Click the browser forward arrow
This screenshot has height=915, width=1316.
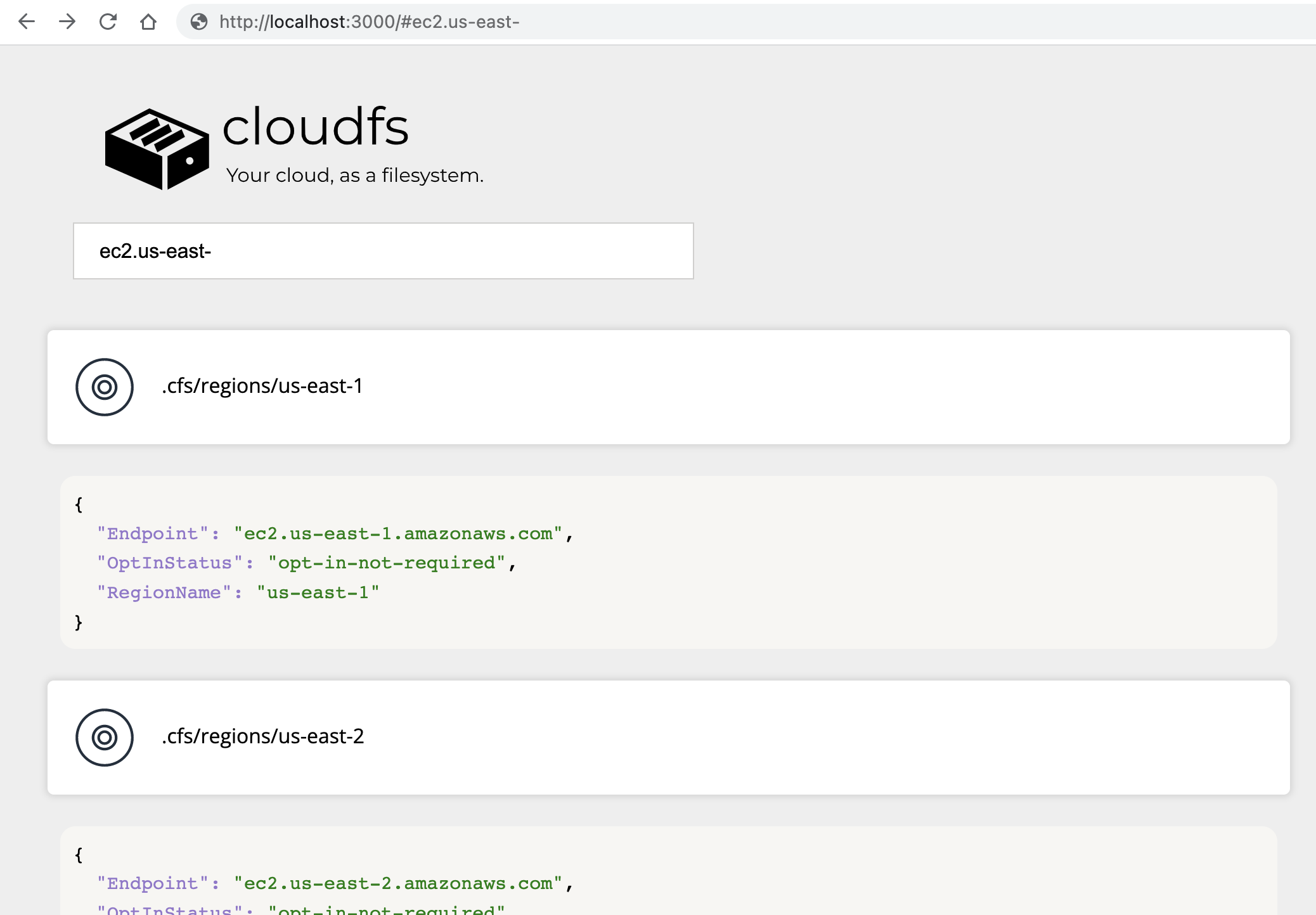point(67,22)
